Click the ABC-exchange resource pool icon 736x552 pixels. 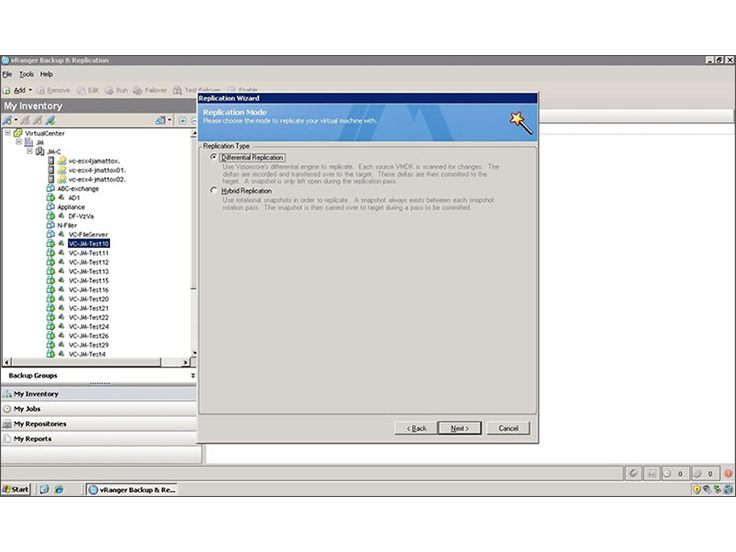[x=51, y=189]
